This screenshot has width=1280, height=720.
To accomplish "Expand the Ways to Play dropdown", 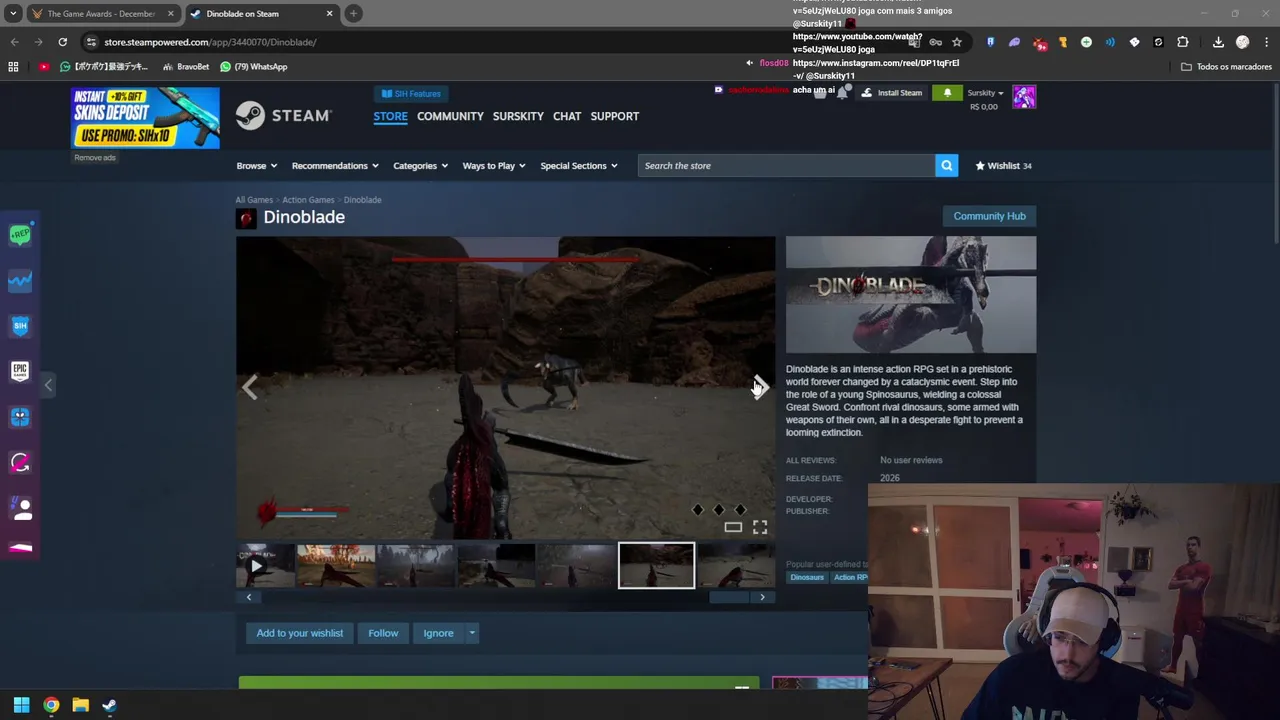I will click(x=494, y=166).
